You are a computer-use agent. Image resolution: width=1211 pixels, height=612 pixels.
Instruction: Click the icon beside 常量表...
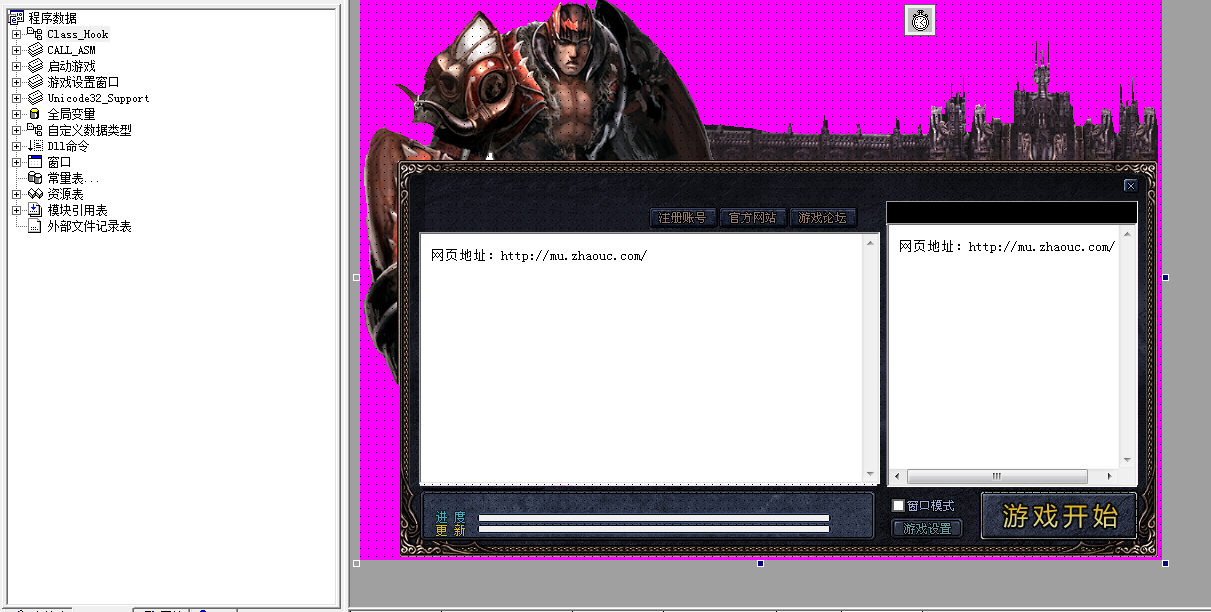point(35,178)
